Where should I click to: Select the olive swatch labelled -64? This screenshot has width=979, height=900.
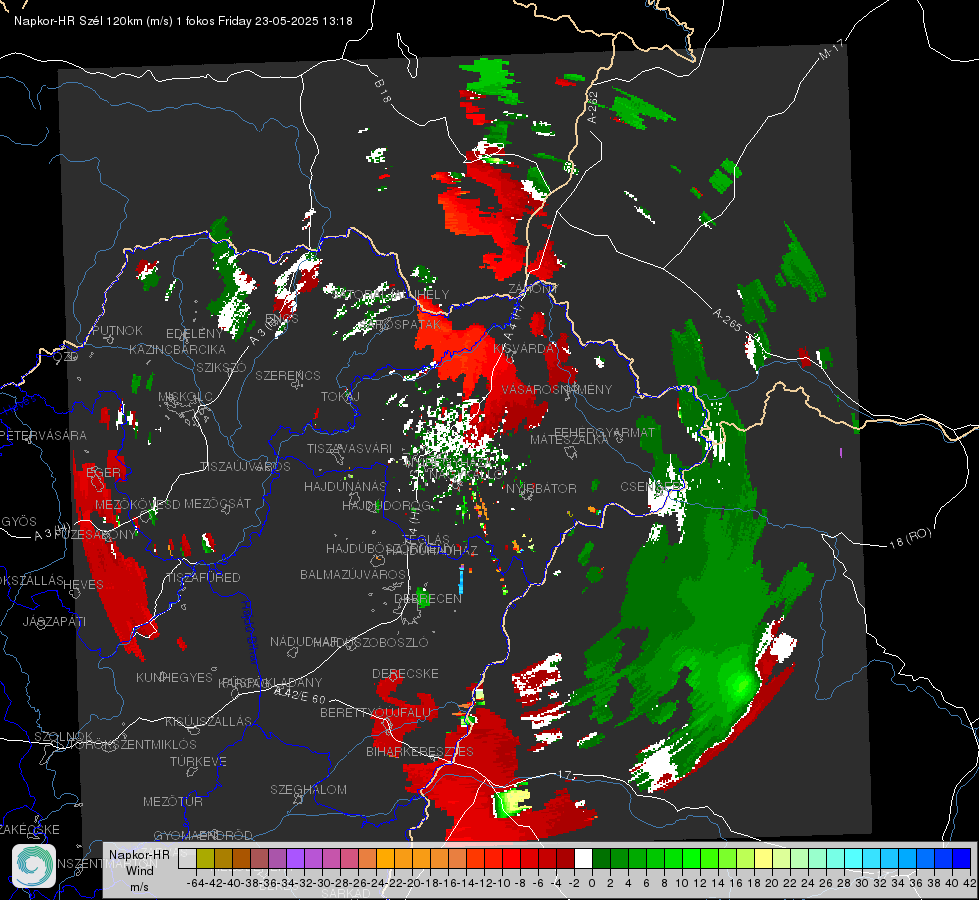205,859
